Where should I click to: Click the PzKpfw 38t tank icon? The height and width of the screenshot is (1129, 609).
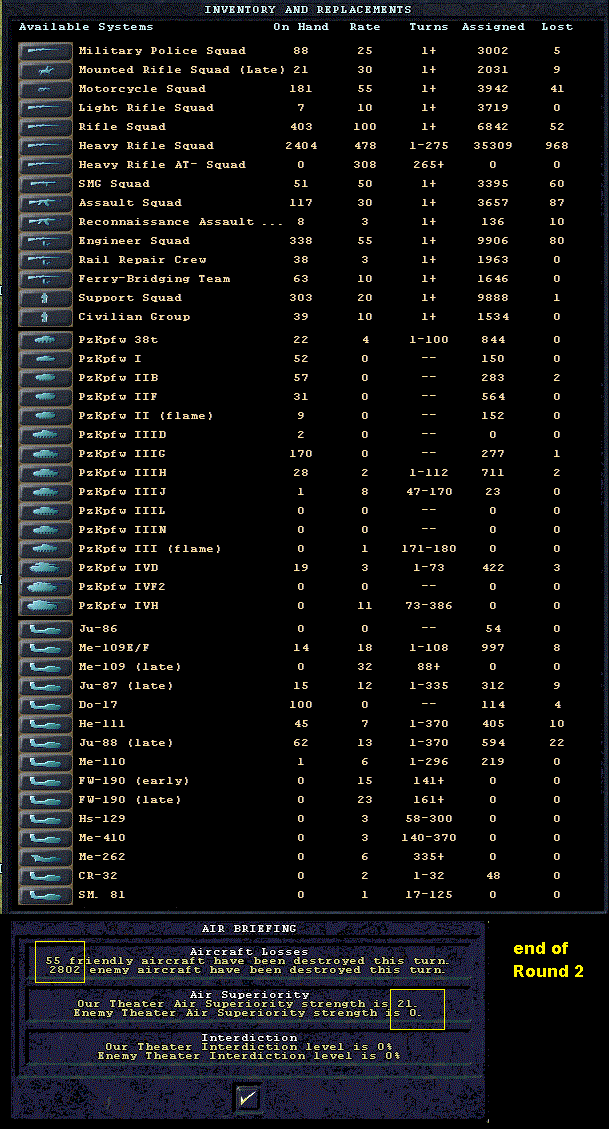[45, 340]
